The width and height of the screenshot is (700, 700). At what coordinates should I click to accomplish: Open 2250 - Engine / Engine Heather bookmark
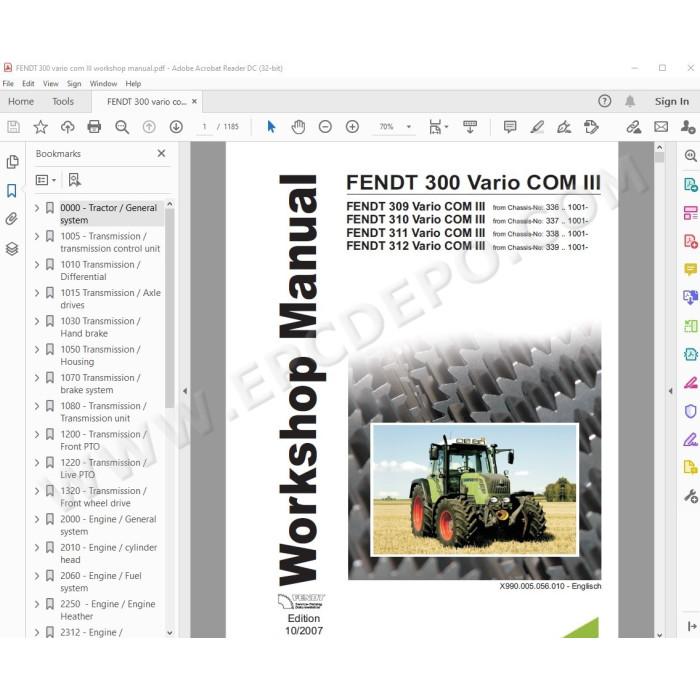108,610
